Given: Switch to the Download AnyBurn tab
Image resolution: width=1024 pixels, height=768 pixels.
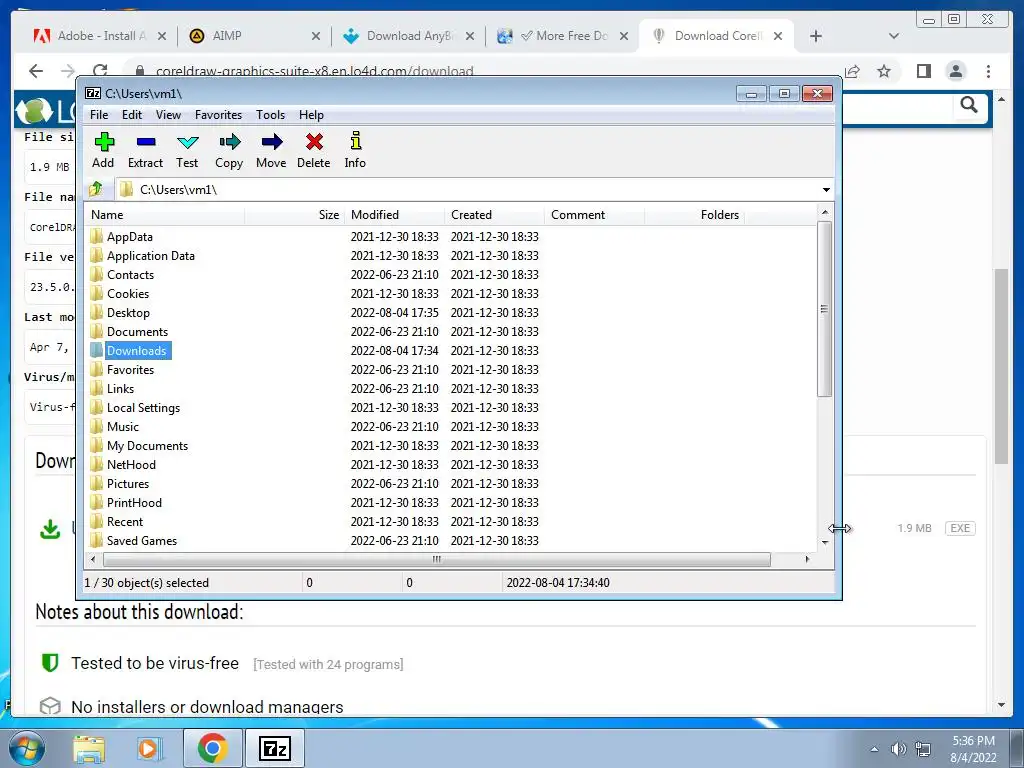Looking at the screenshot, I should click(x=409, y=36).
